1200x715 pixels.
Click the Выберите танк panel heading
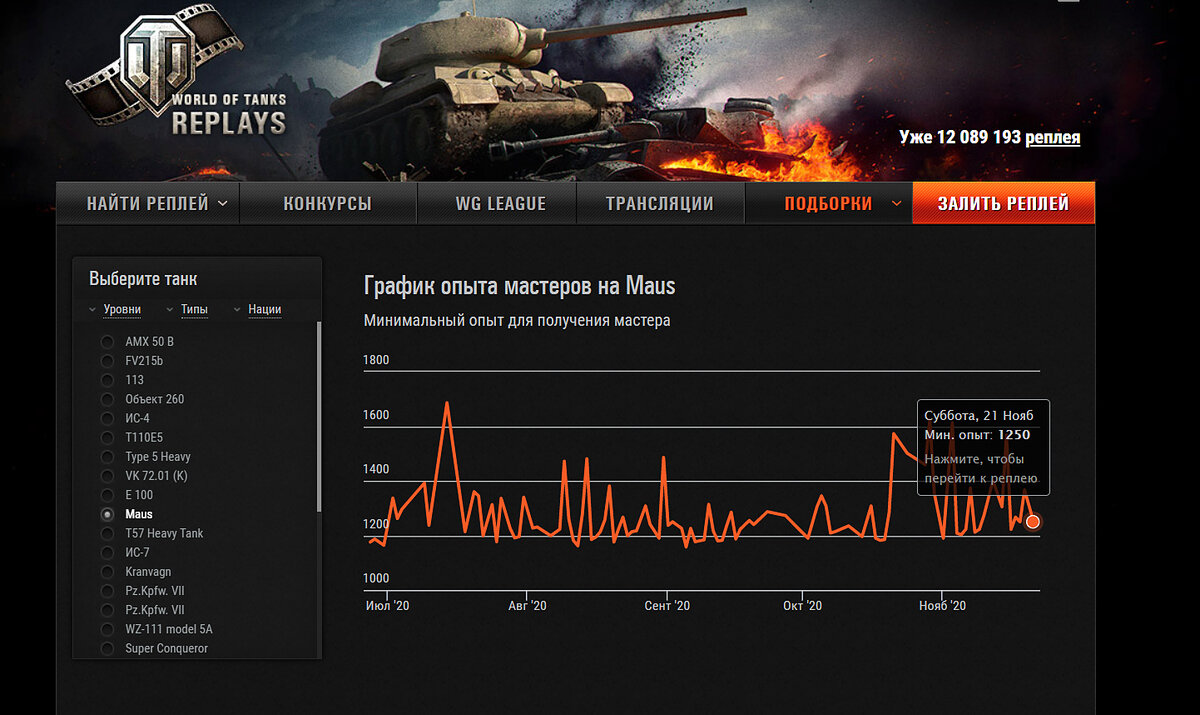click(143, 279)
